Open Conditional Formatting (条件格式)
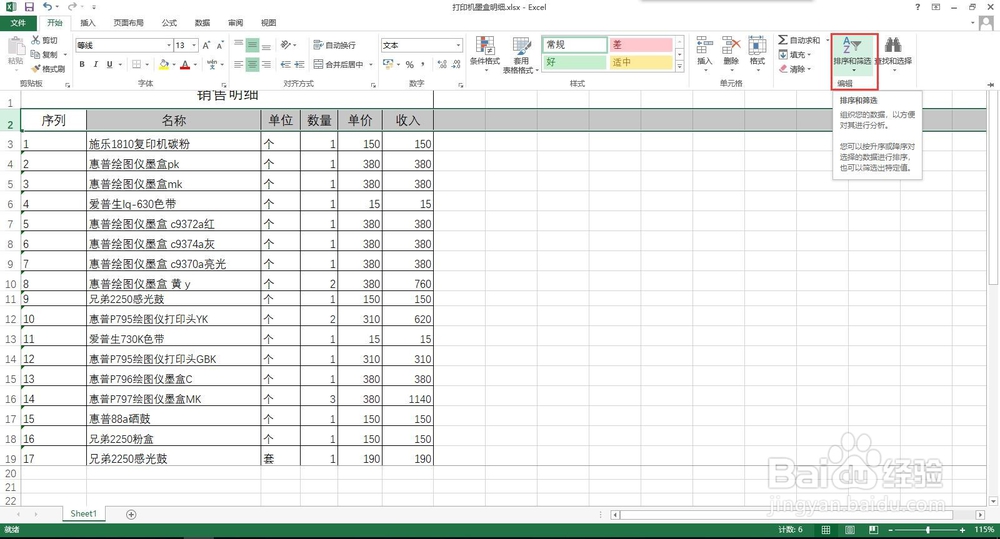Viewport: 1000px width, 539px height. tap(485, 52)
